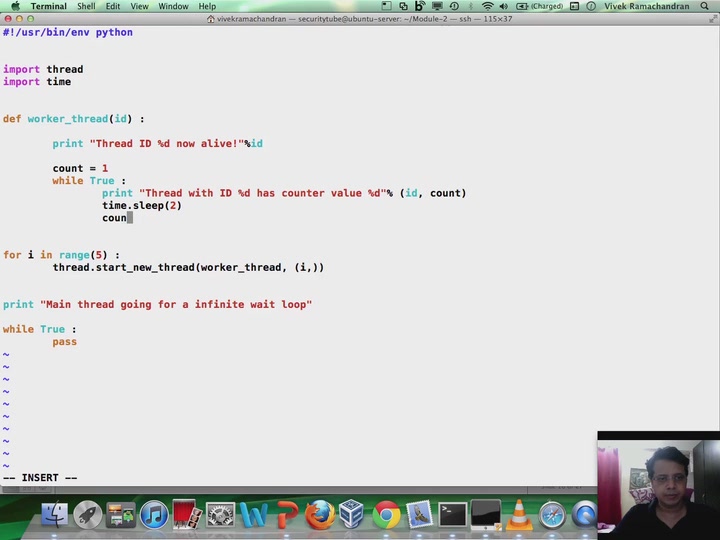Click on 'count = 1' line

click(80, 169)
